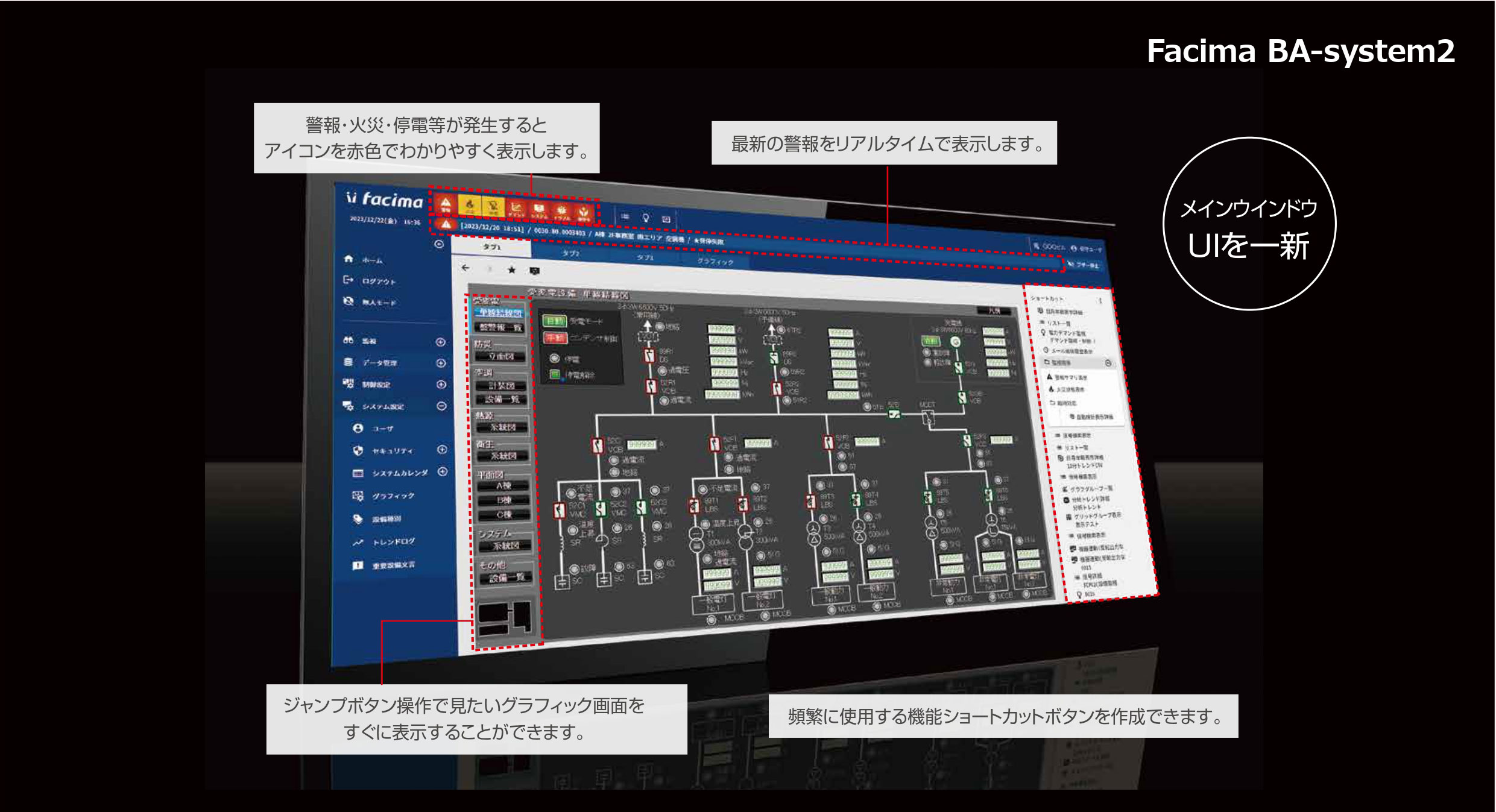Viewport: 1496px width, 812px height.
Task: Click the monitor icon beside the star
Action: 534,271
